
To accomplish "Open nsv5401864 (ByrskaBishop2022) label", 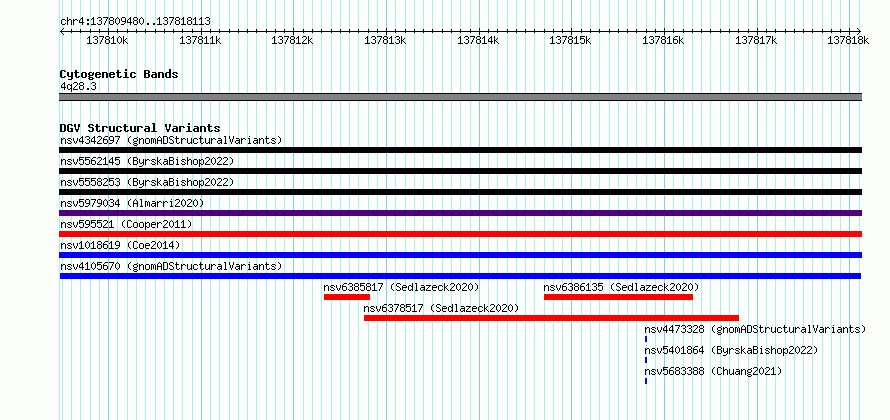I will tap(731, 350).
